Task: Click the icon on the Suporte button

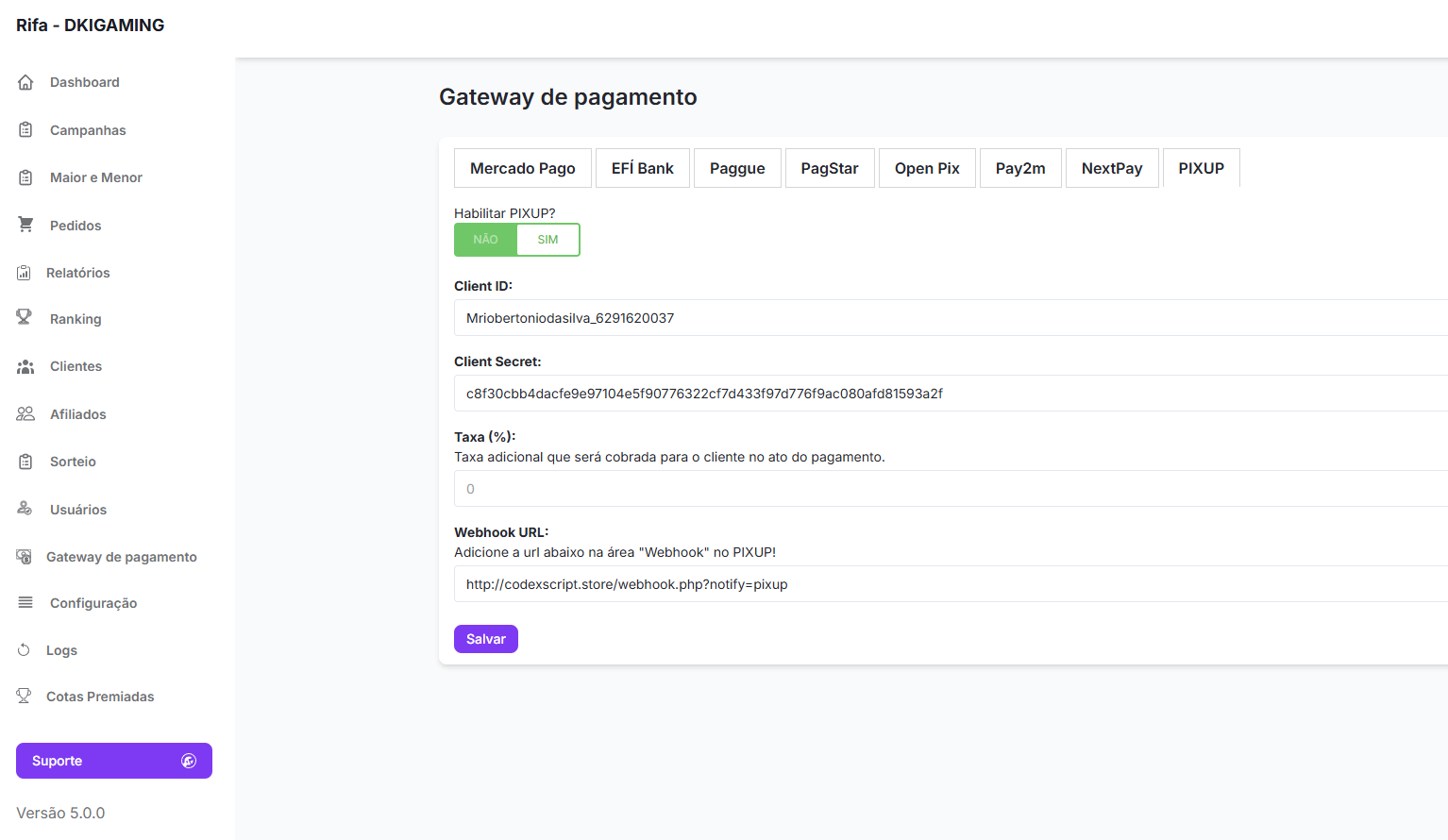Action: pos(189,761)
